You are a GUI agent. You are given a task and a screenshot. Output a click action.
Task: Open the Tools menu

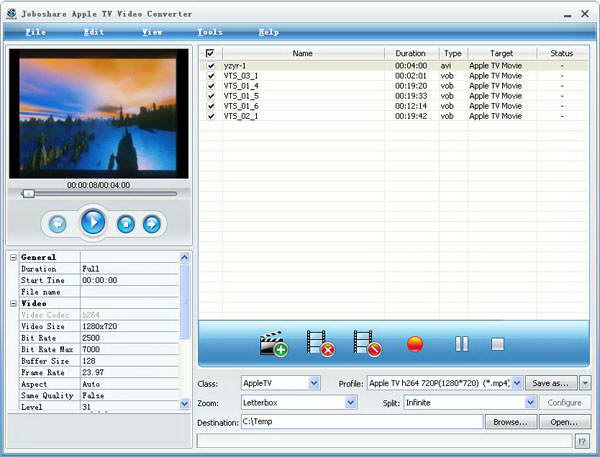210,32
